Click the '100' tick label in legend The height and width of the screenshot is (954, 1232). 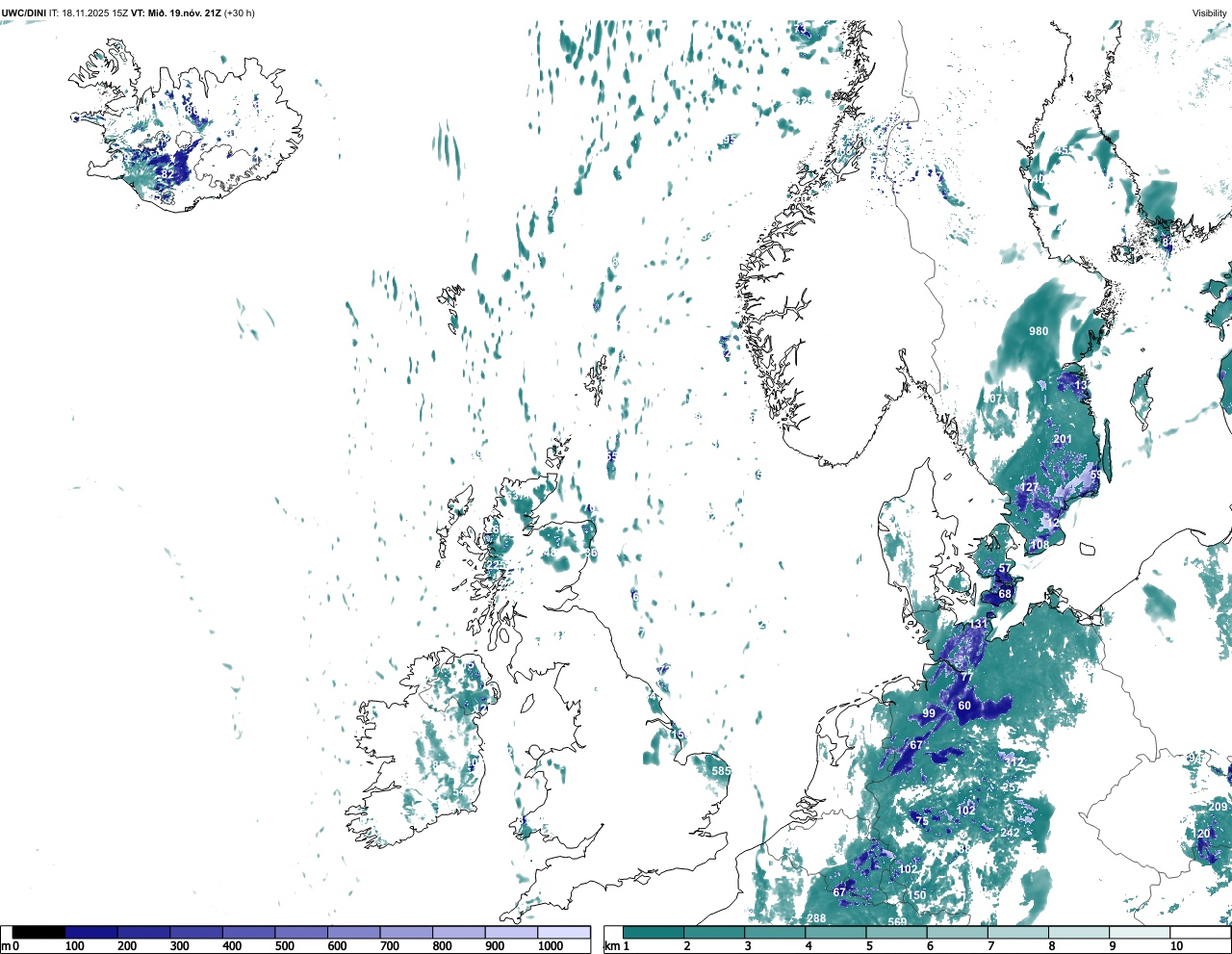(x=74, y=946)
